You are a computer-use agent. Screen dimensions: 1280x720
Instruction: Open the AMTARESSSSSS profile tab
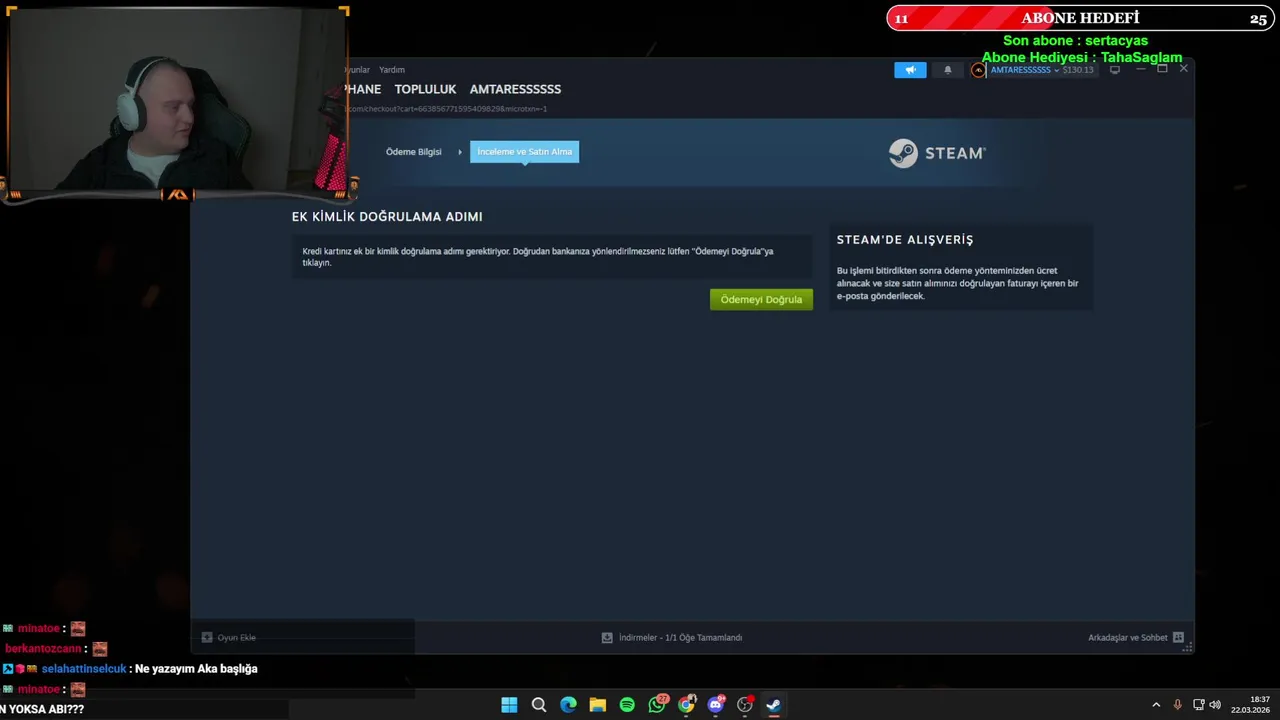[515, 89]
